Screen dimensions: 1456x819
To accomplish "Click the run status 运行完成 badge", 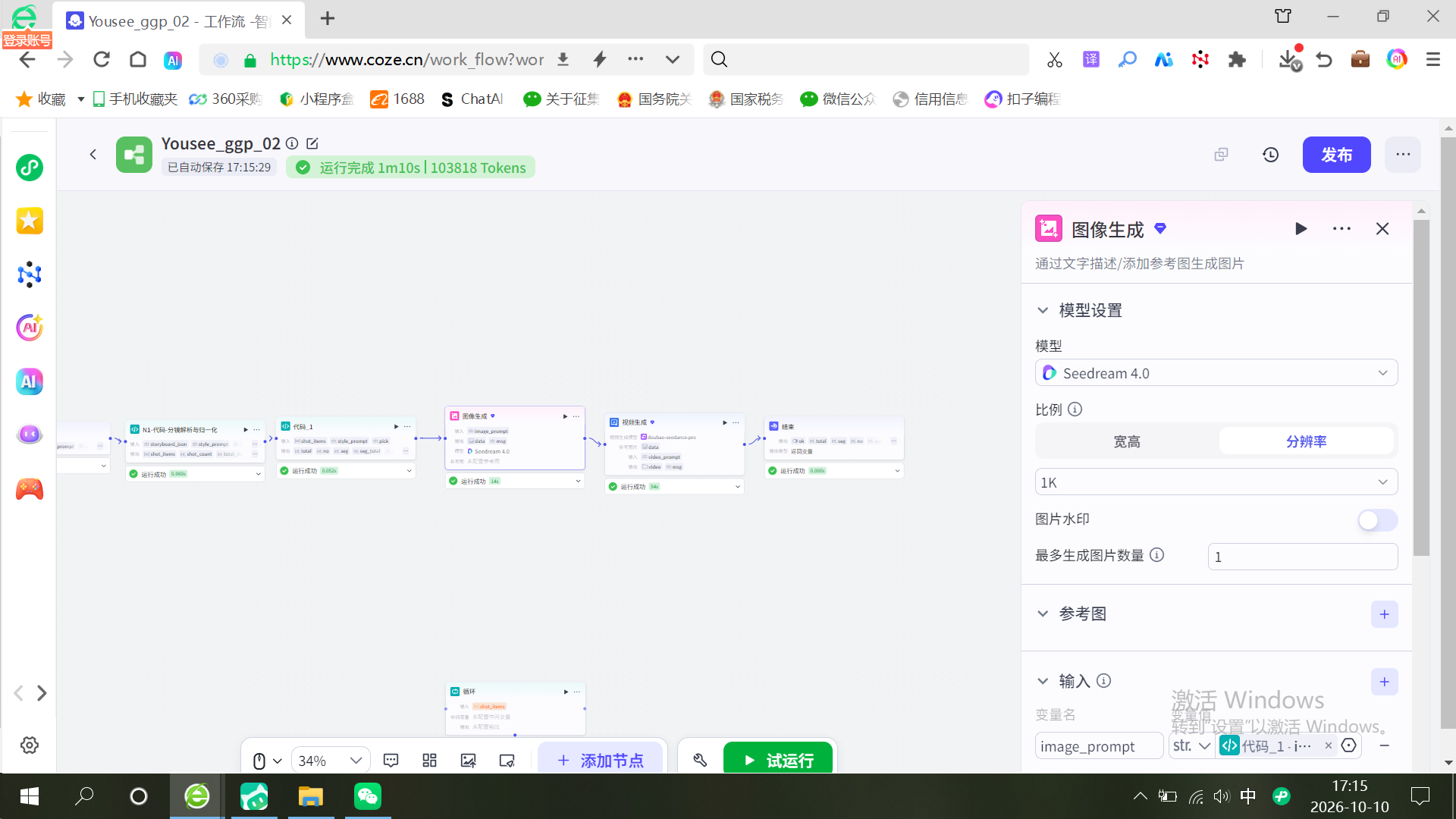I will coord(411,168).
